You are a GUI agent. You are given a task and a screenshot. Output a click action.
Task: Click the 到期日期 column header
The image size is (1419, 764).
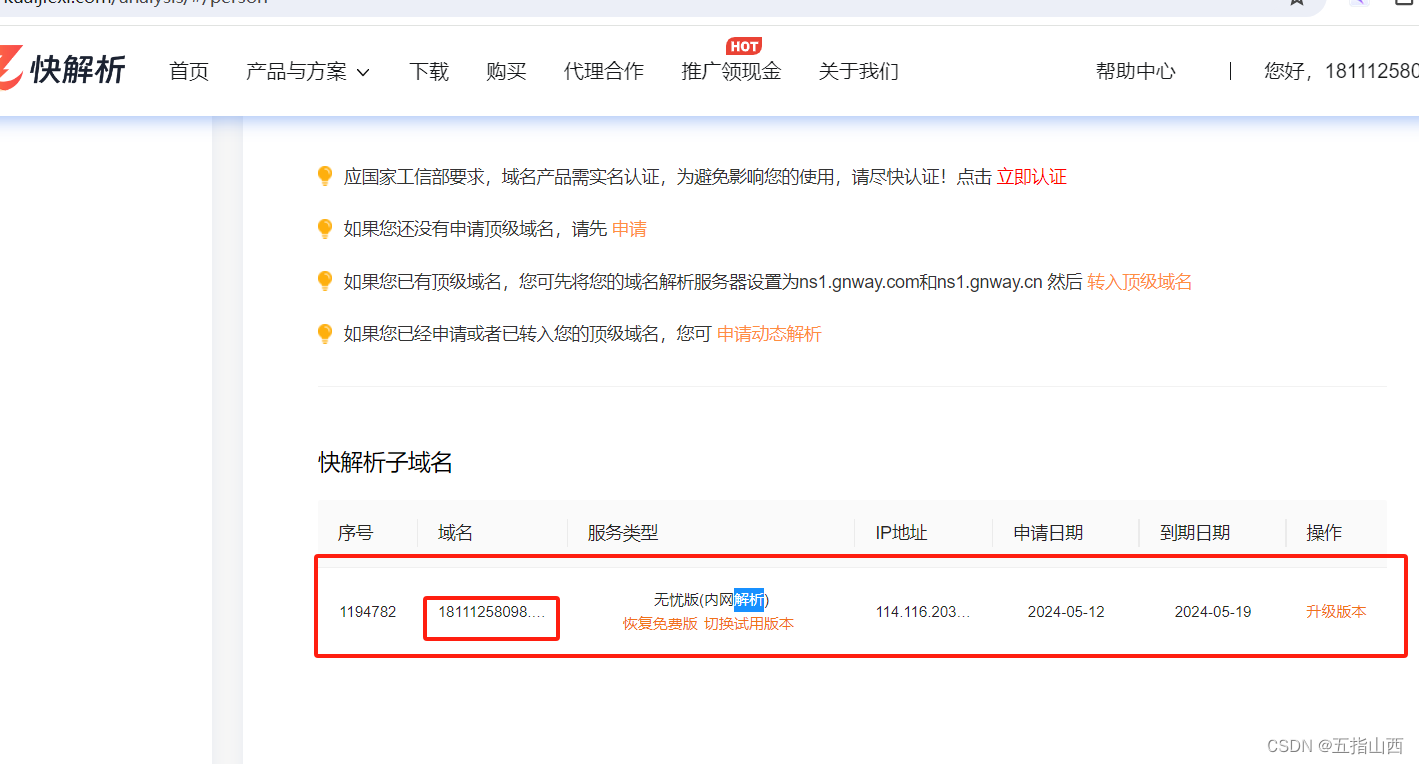click(1195, 533)
